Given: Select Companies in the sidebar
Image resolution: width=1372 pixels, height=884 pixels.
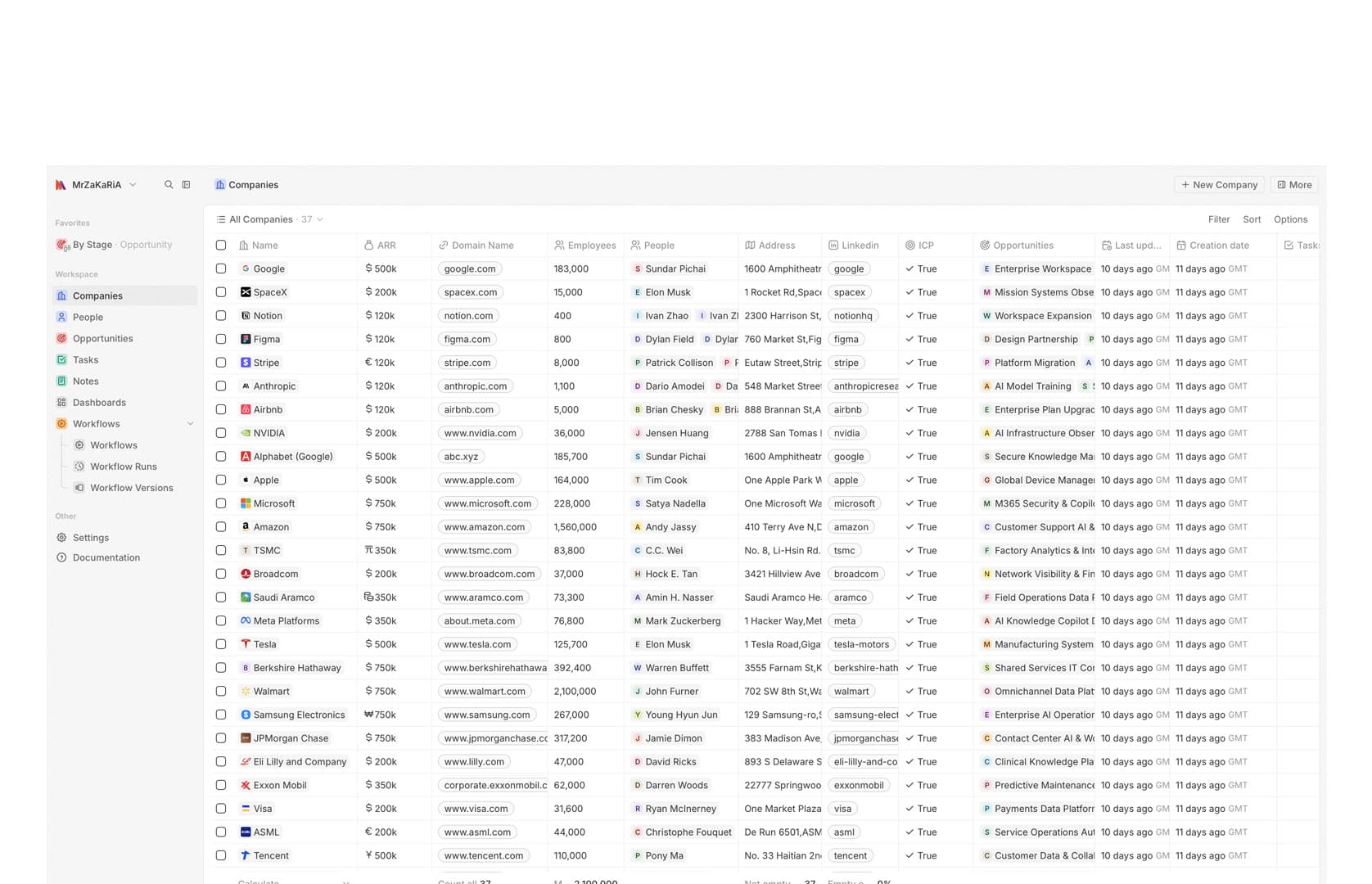Looking at the screenshot, I should tap(125, 295).
